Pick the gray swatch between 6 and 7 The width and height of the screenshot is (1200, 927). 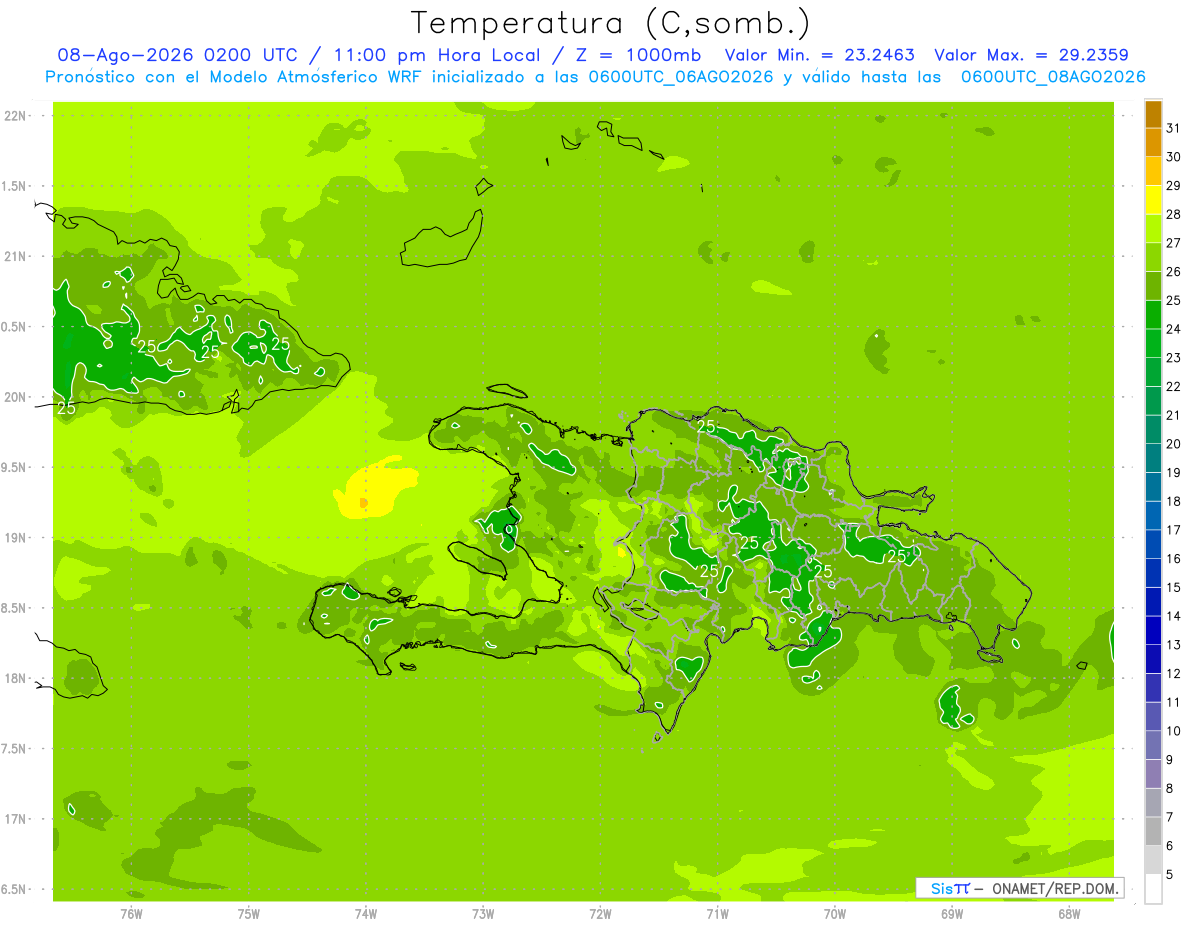pos(1153,832)
